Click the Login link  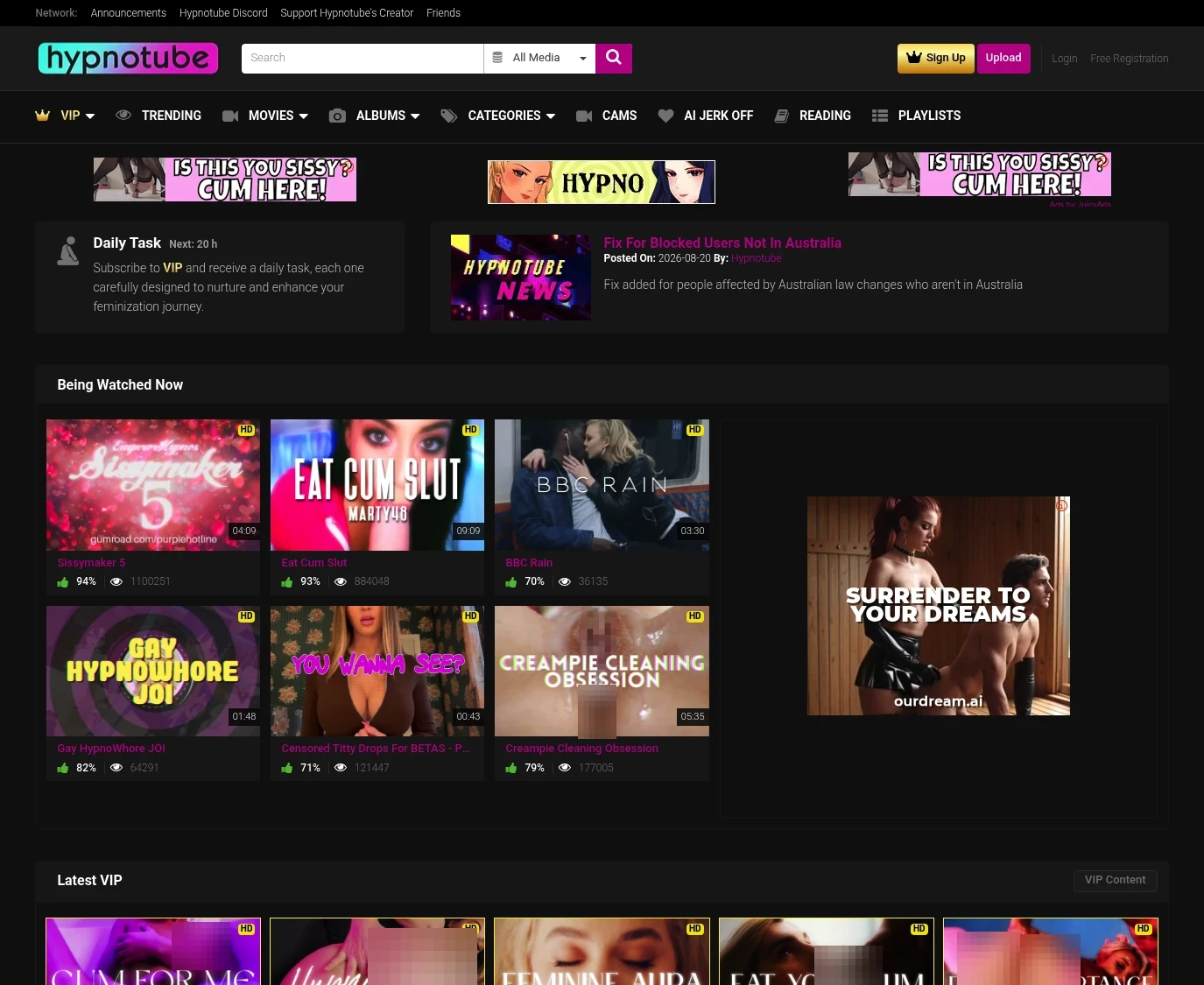(1065, 59)
